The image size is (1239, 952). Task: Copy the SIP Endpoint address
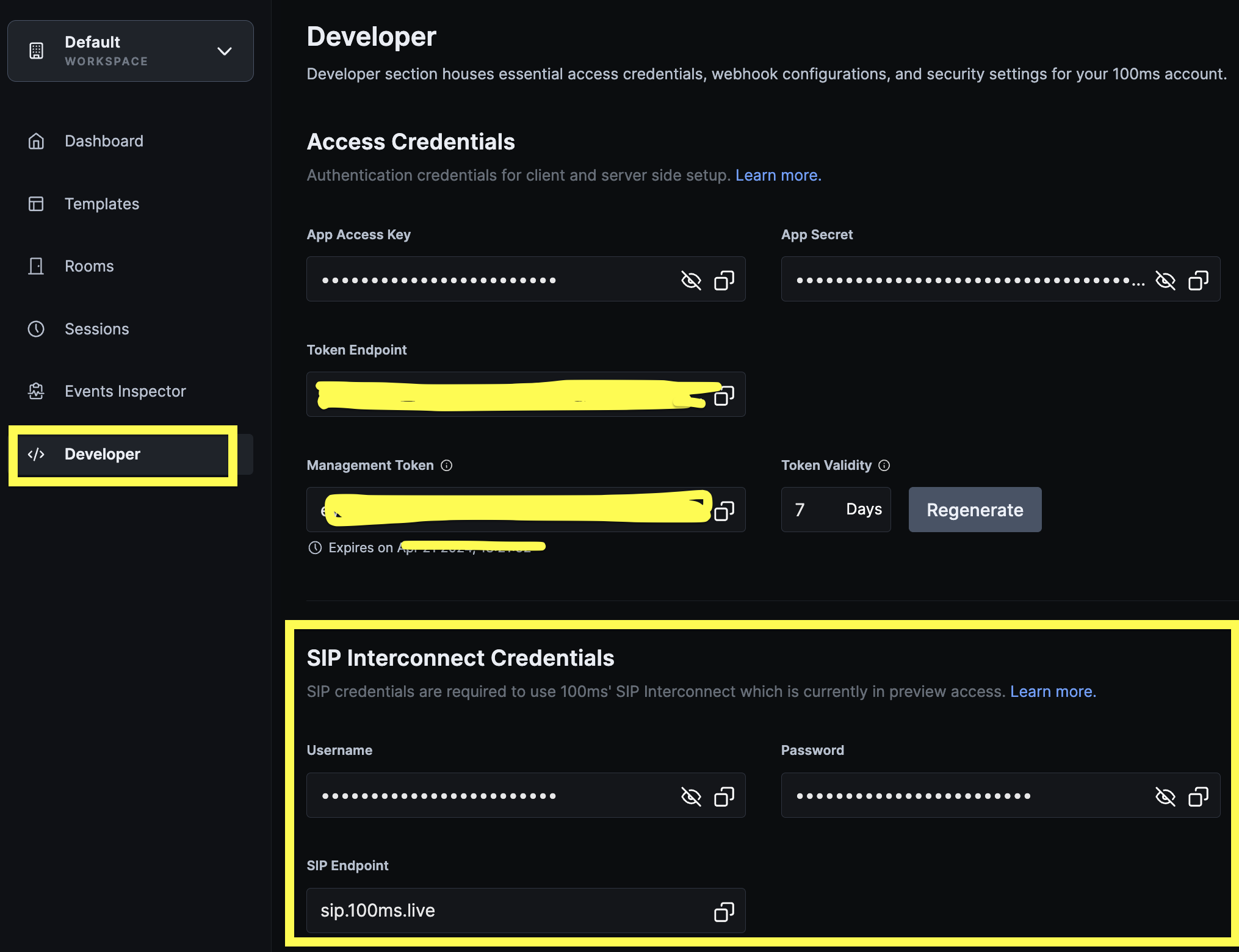724,912
